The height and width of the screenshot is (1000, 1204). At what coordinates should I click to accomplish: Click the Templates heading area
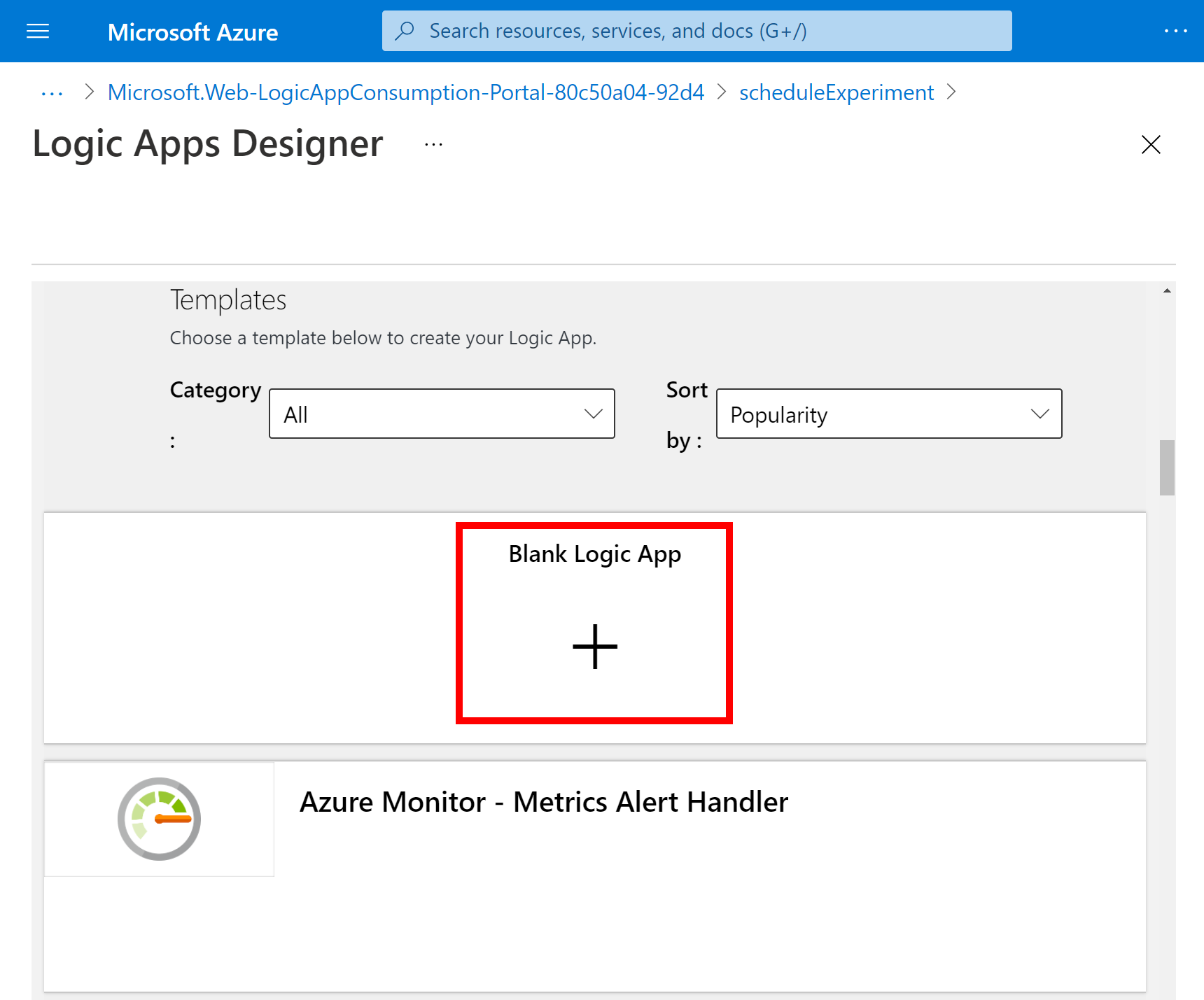(x=227, y=300)
